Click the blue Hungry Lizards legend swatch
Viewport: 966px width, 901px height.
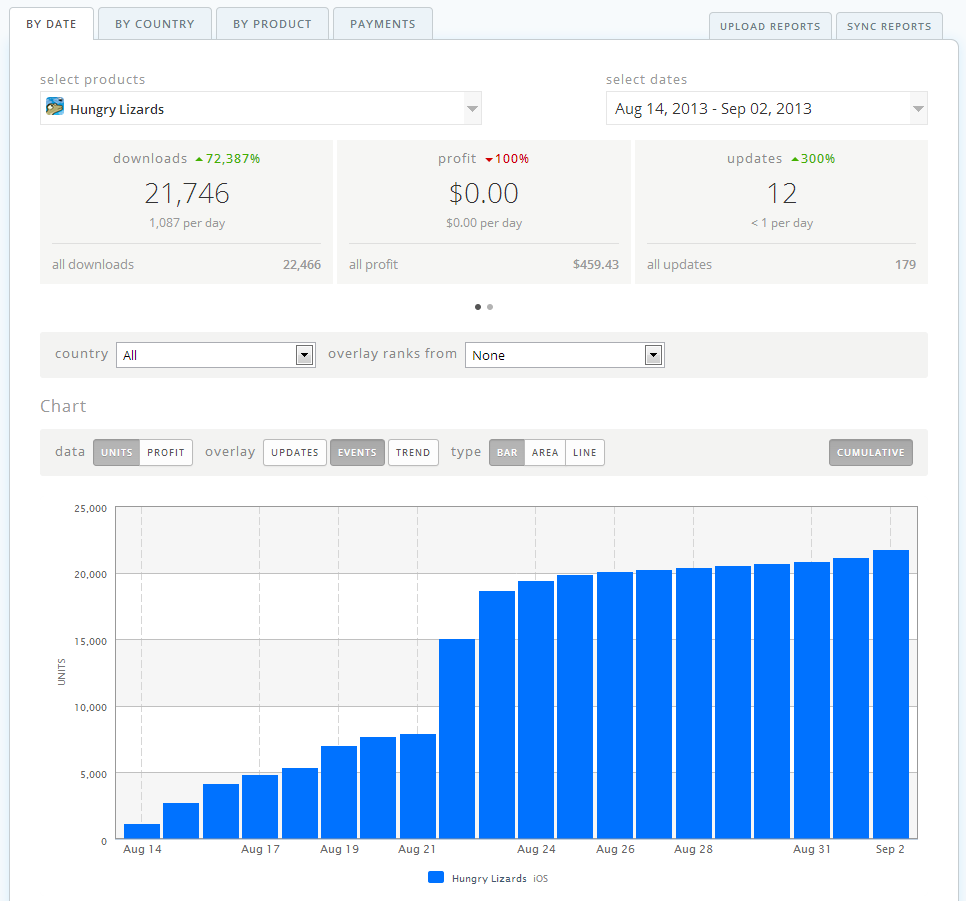(x=436, y=878)
